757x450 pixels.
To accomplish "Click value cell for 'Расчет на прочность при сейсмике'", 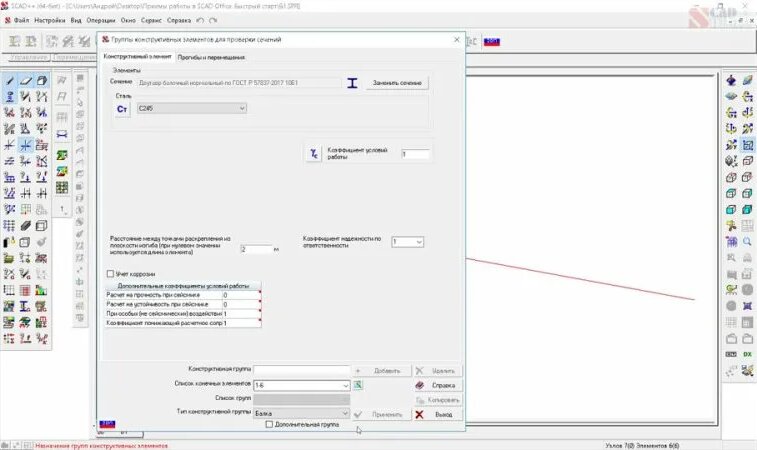I will click(241, 295).
